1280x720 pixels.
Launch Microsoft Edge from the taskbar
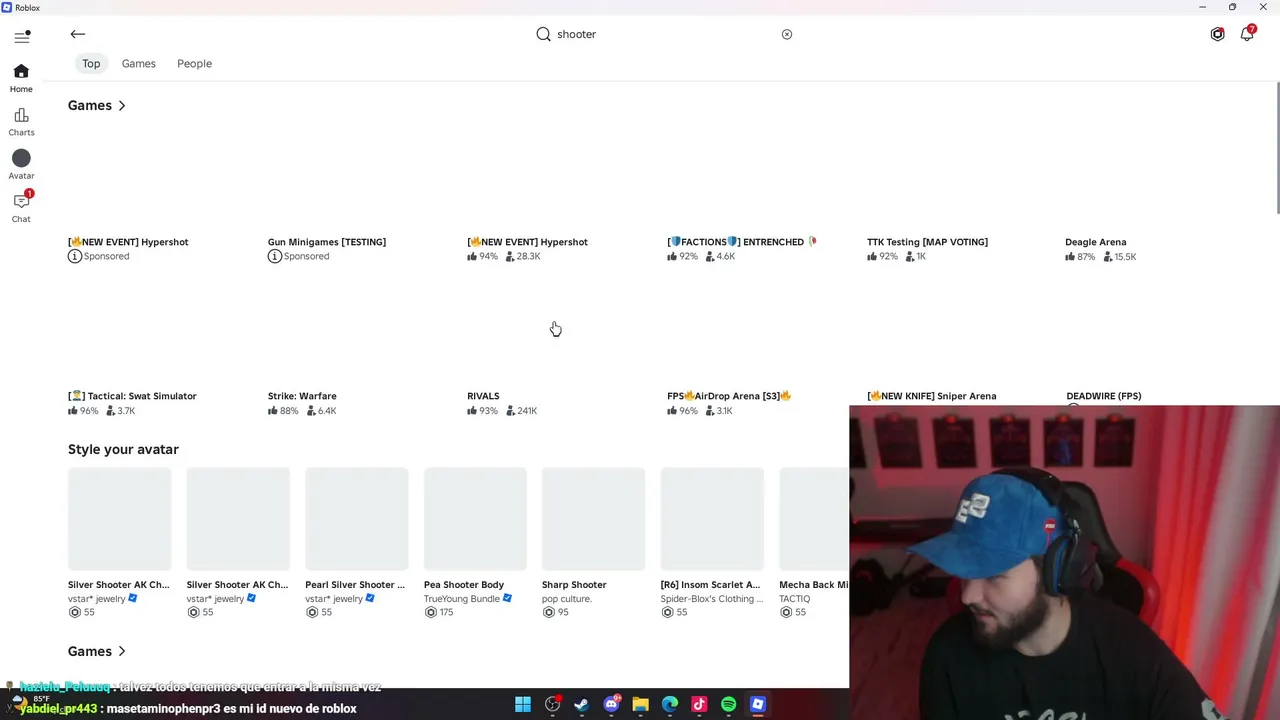[x=670, y=705]
